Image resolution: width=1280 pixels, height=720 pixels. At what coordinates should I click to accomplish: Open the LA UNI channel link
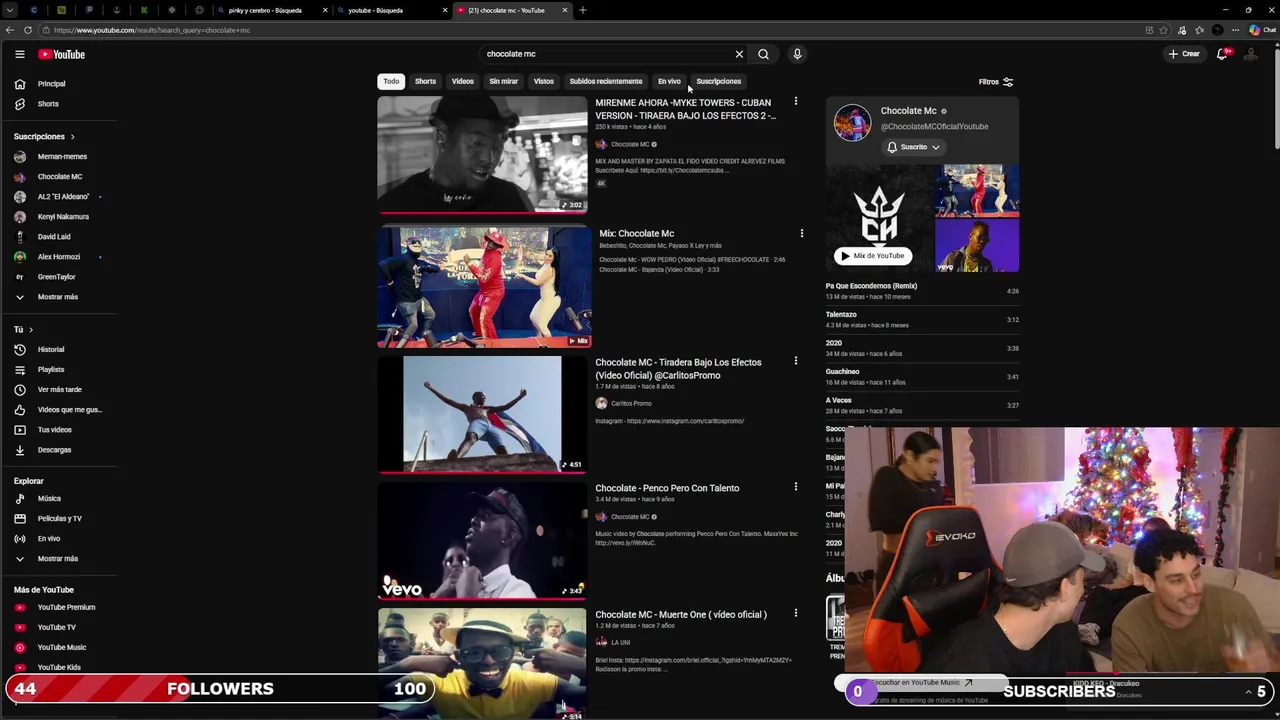[621, 642]
